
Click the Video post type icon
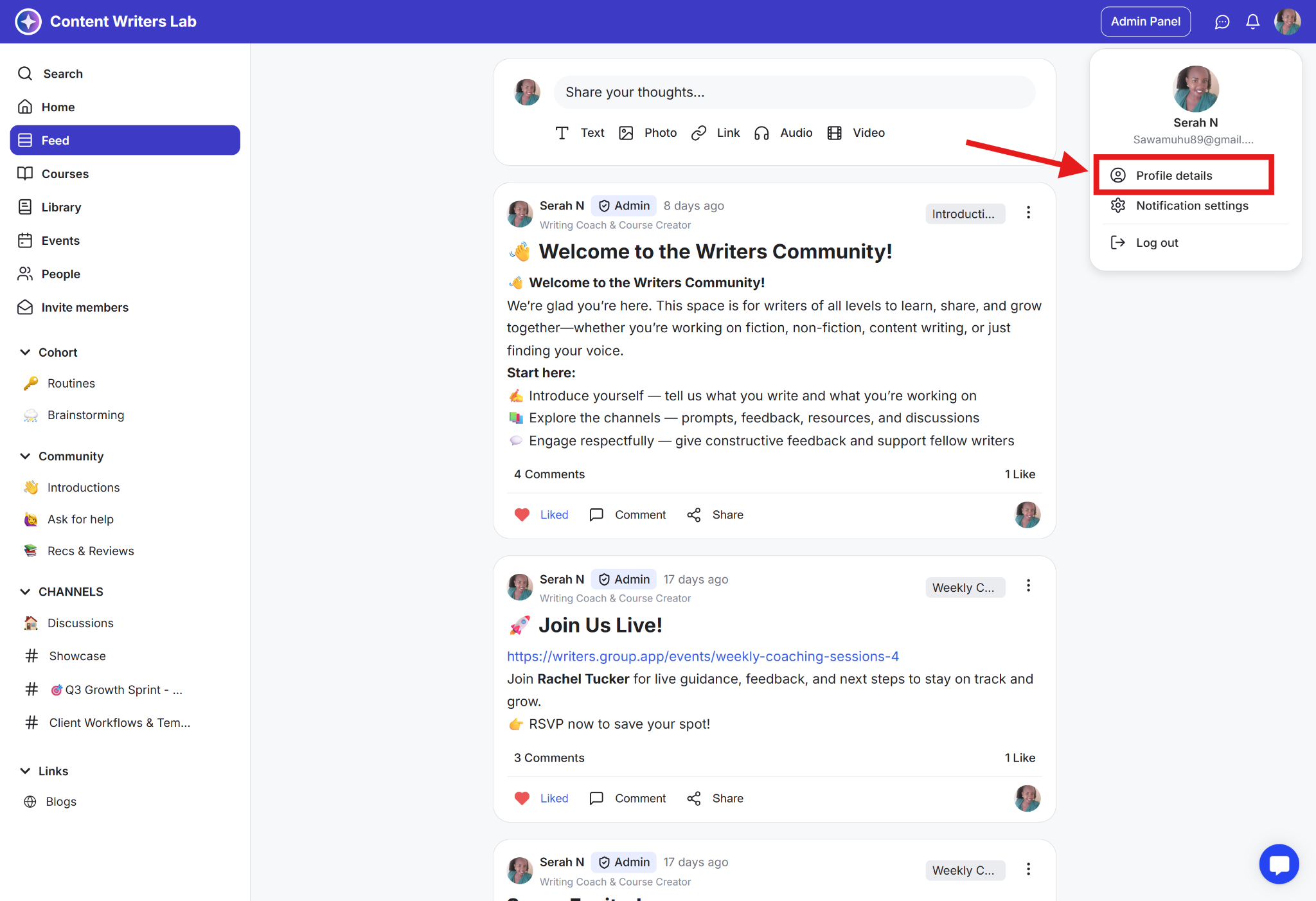coord(834,133)
